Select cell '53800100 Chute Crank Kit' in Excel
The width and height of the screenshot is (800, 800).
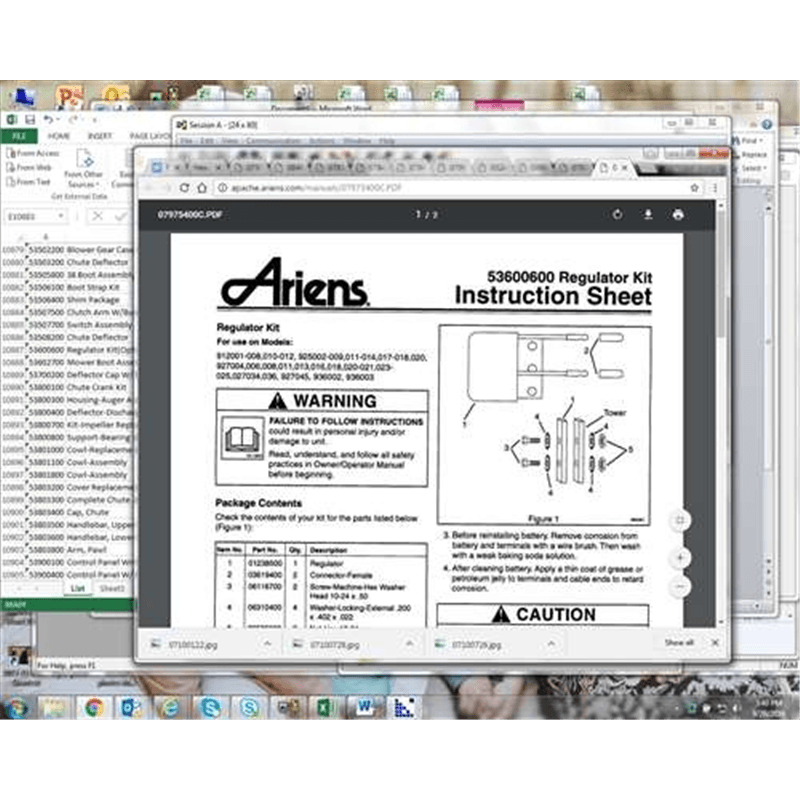point(78,387)
